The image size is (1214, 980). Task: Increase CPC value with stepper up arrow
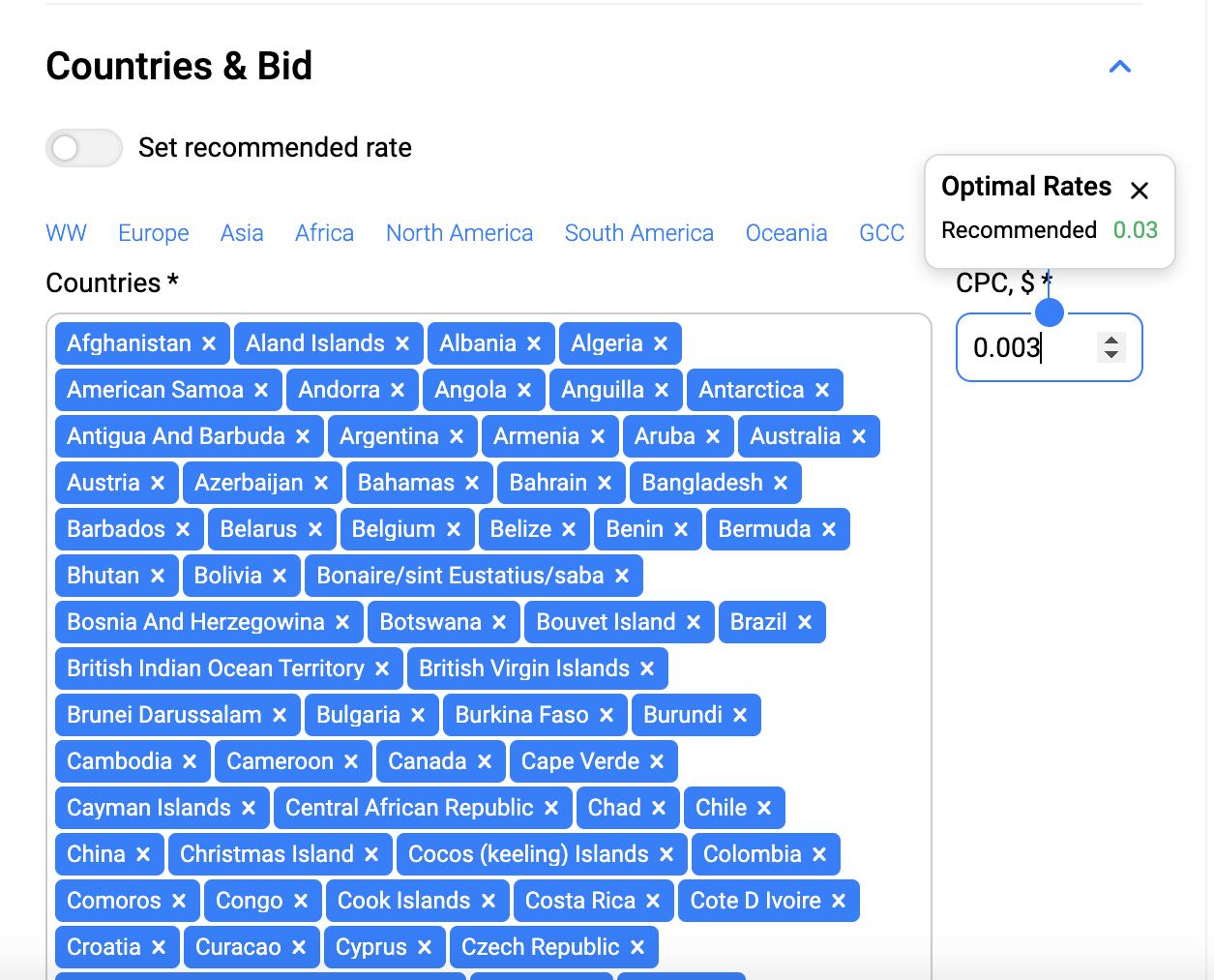click(1111, 340)
